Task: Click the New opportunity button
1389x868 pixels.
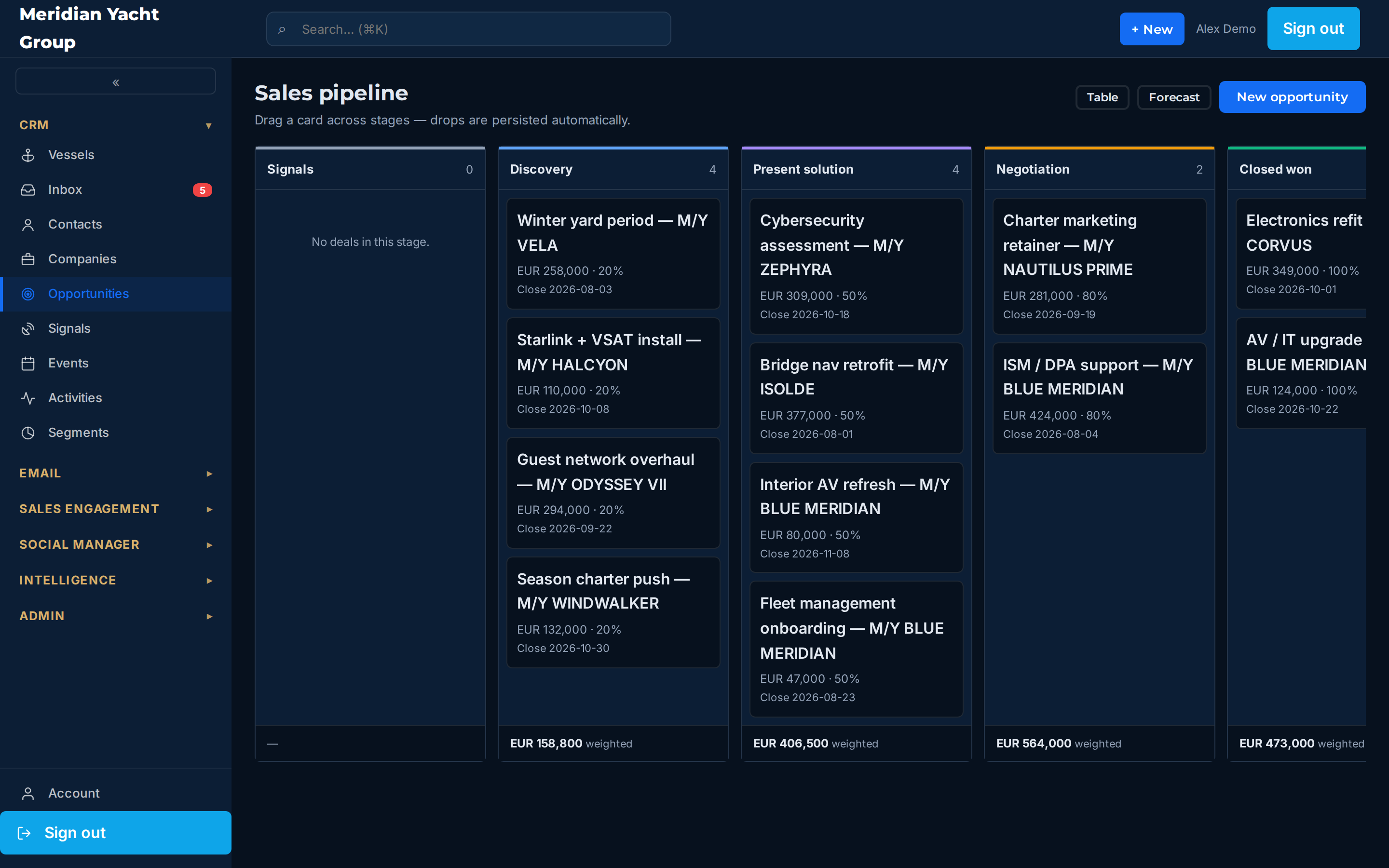Action: pos(1292,97)
